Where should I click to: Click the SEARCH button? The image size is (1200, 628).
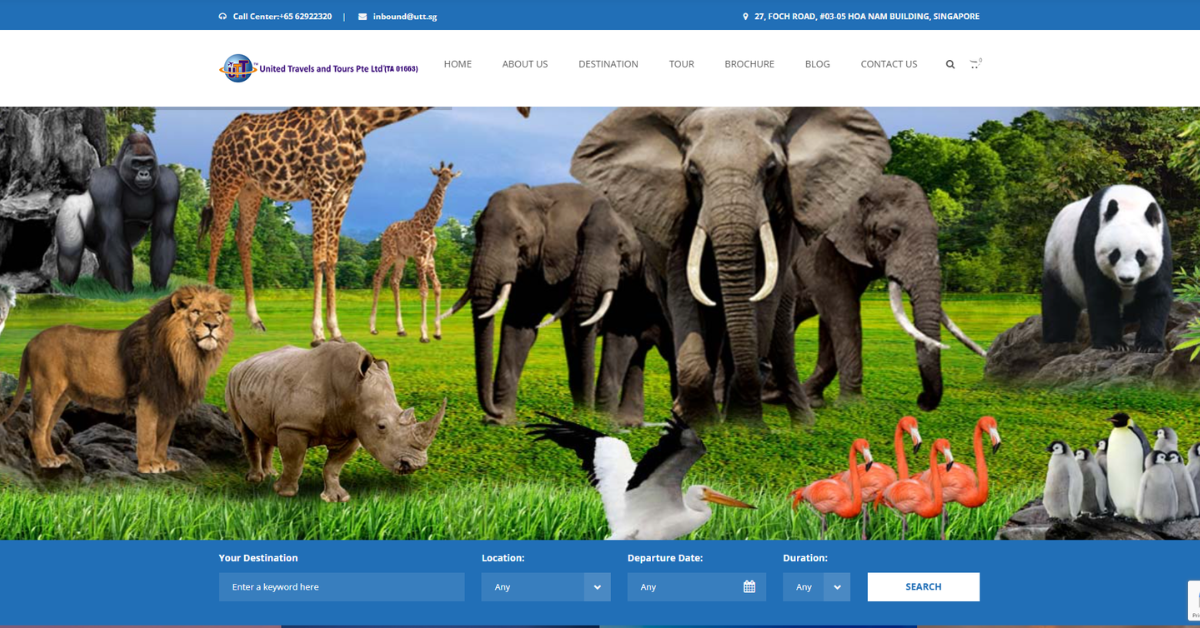click(x=923, y=587)
